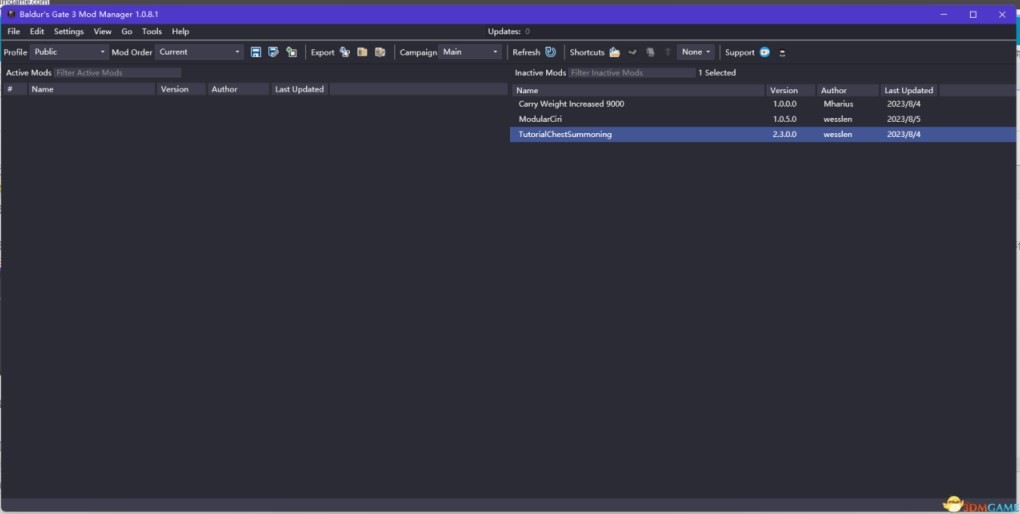Select the ModularCiri mod row
1020x514 pixels.
[x=764, y=119]
